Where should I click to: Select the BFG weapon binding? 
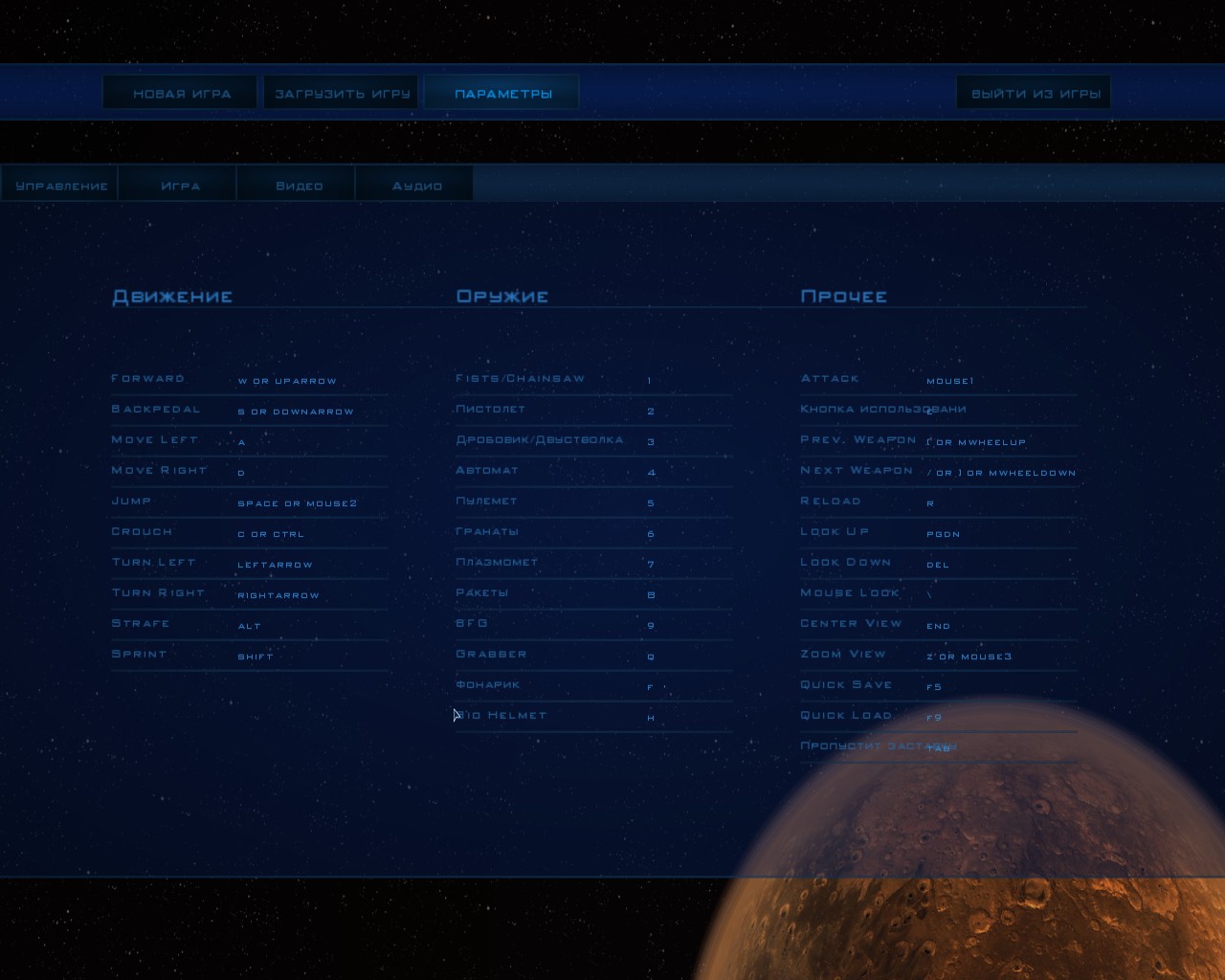594,625
